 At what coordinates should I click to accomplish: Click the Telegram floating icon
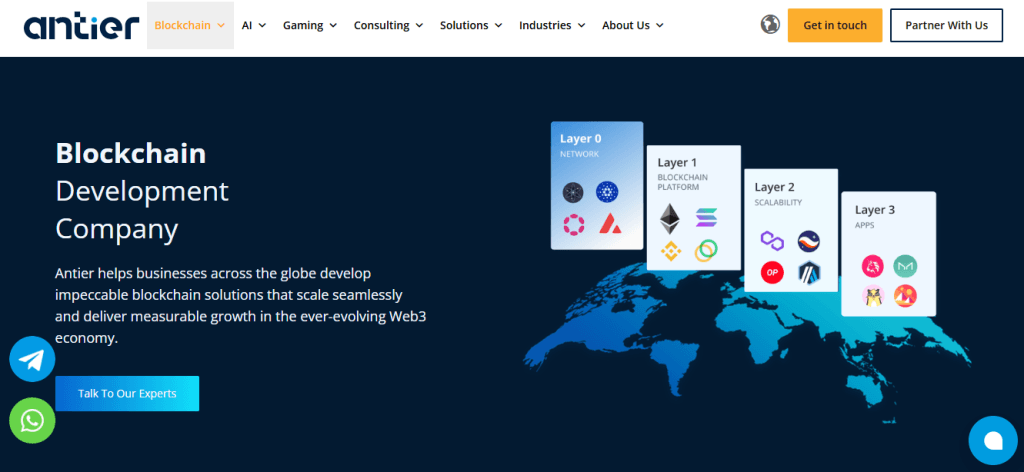point(32,359)
